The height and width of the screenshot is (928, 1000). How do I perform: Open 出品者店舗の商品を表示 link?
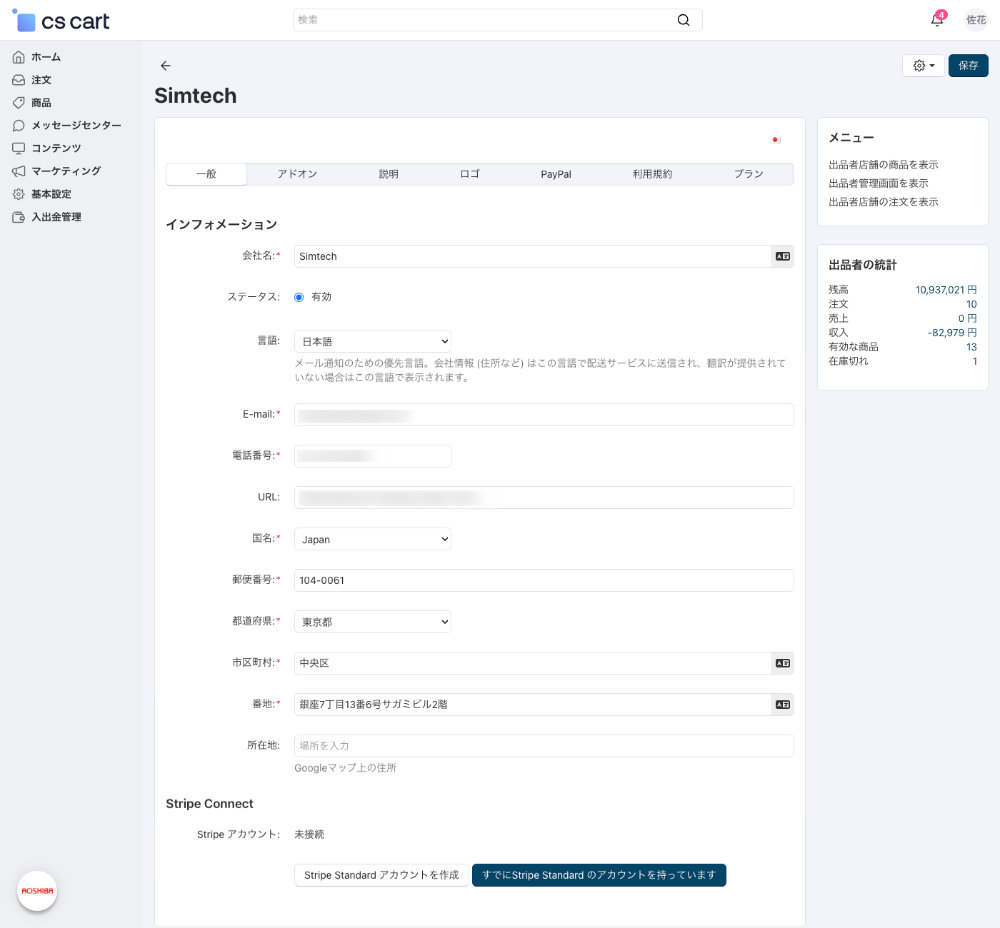click(883, 165)
